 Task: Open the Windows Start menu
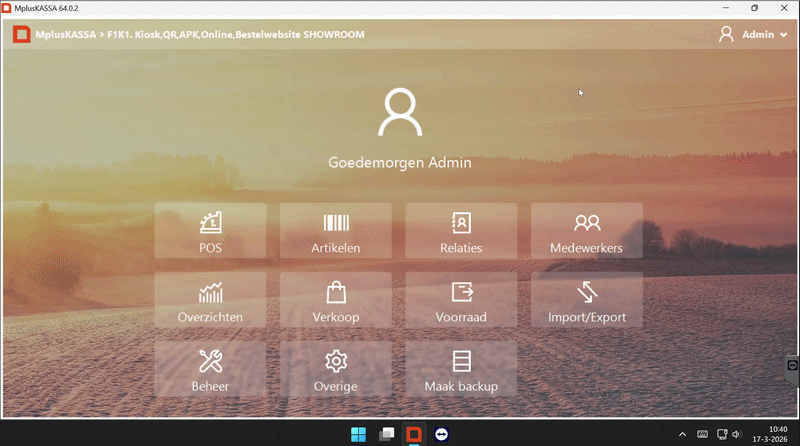[358, 434]
